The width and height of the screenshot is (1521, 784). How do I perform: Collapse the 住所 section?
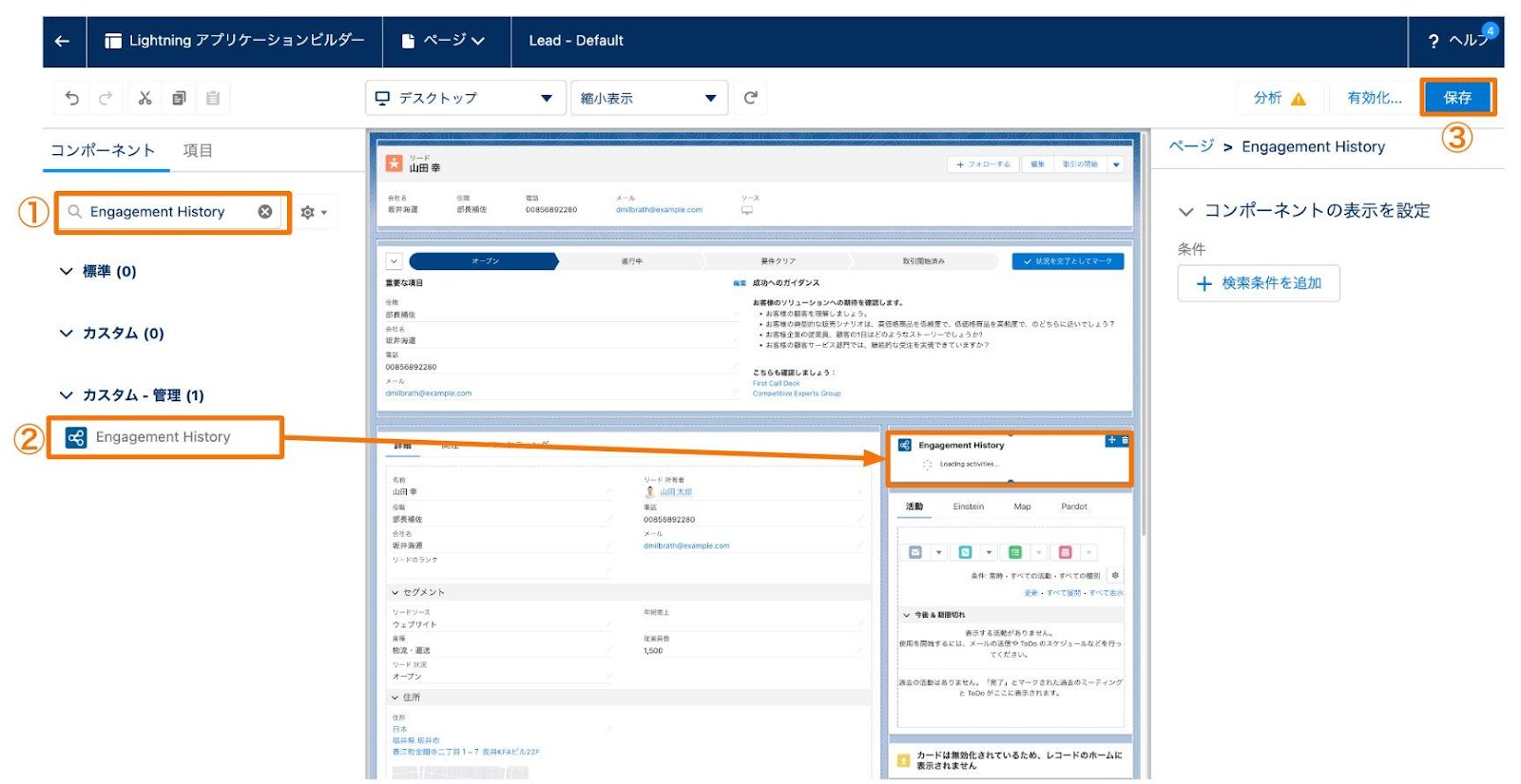click(395, 698)
